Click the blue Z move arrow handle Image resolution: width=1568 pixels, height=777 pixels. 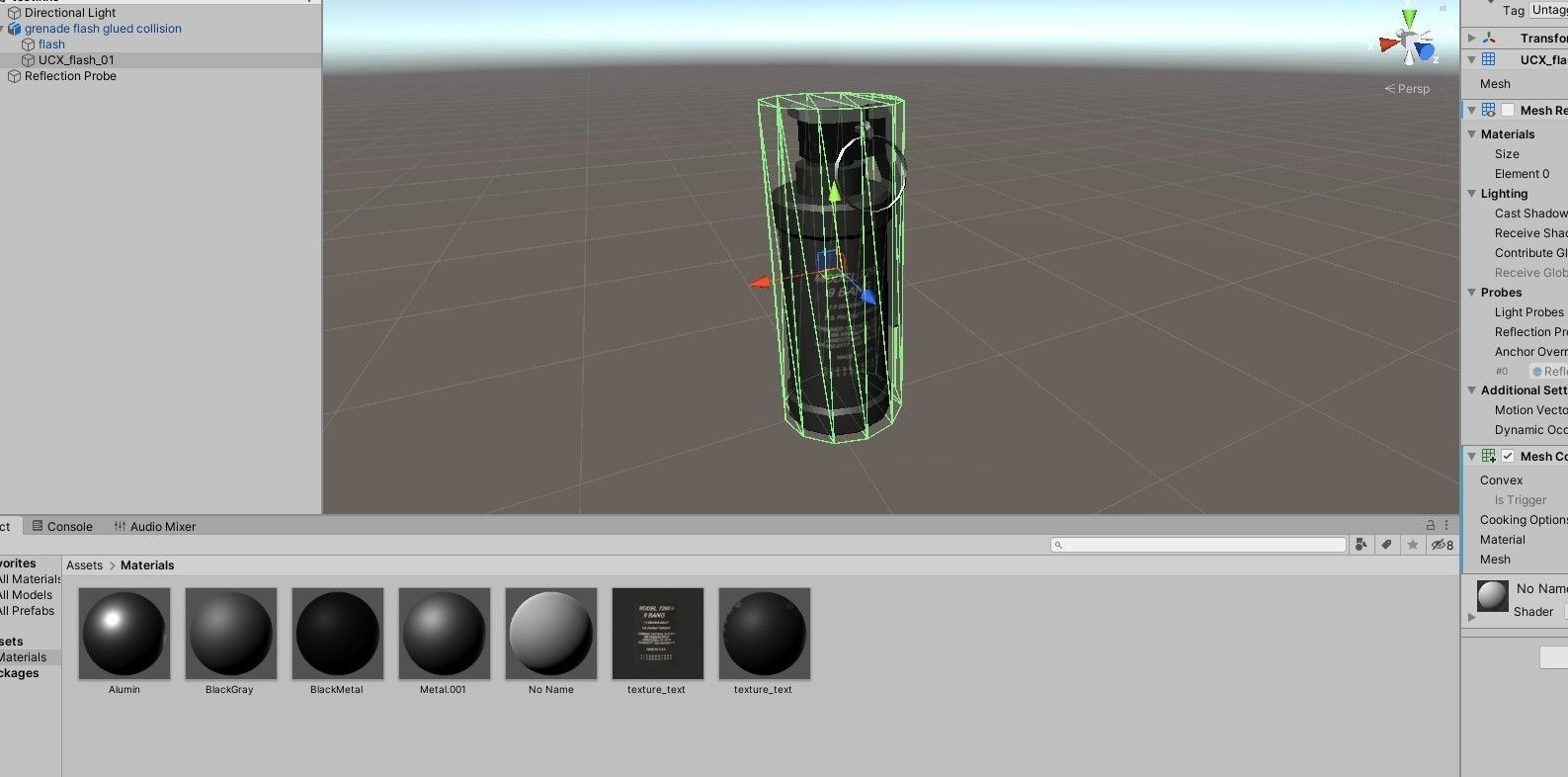click(x=867, y=296)
